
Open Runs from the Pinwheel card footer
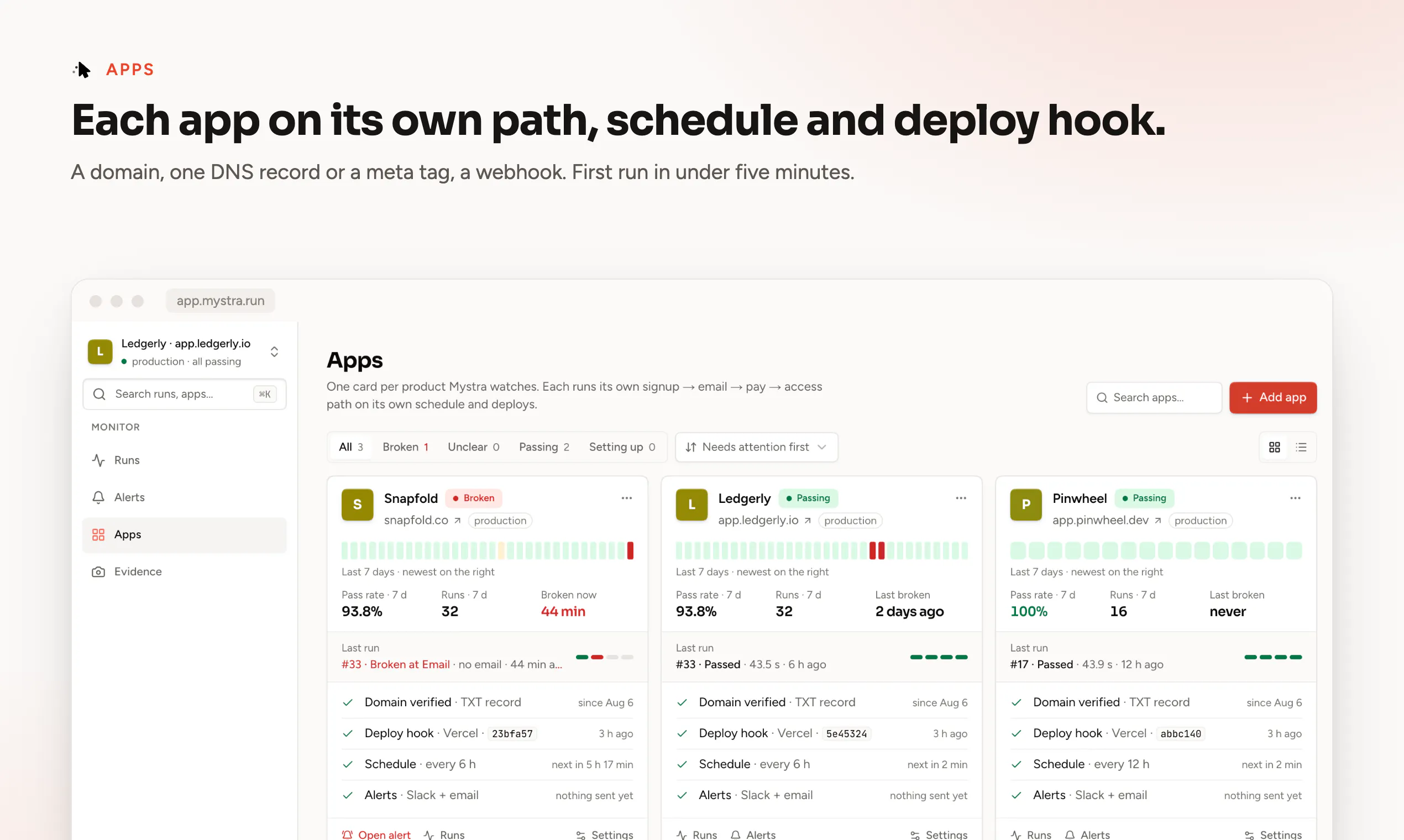(x=1031, y=834)
